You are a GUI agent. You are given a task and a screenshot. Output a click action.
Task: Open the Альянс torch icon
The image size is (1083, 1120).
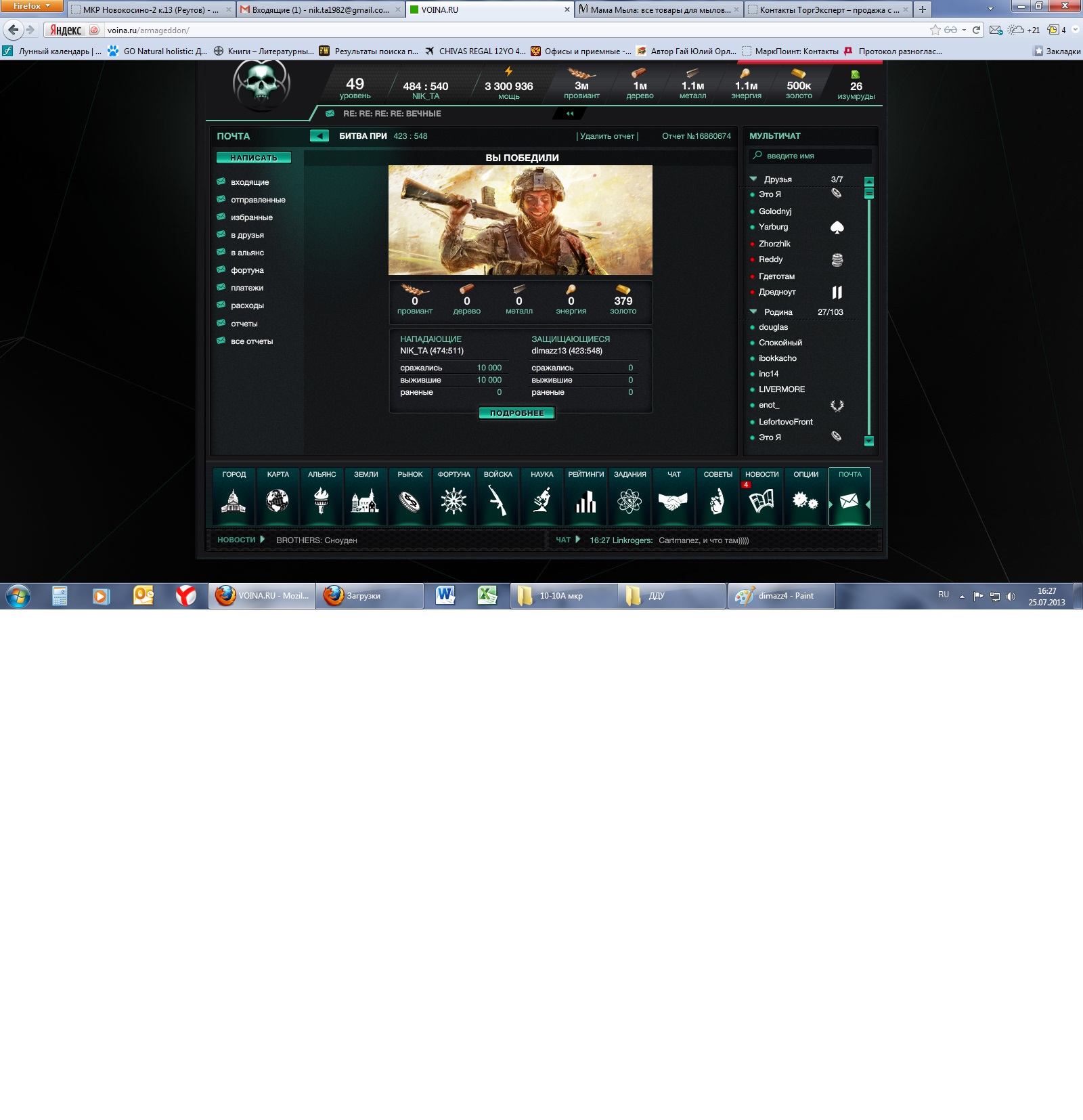tap(322, 500)
